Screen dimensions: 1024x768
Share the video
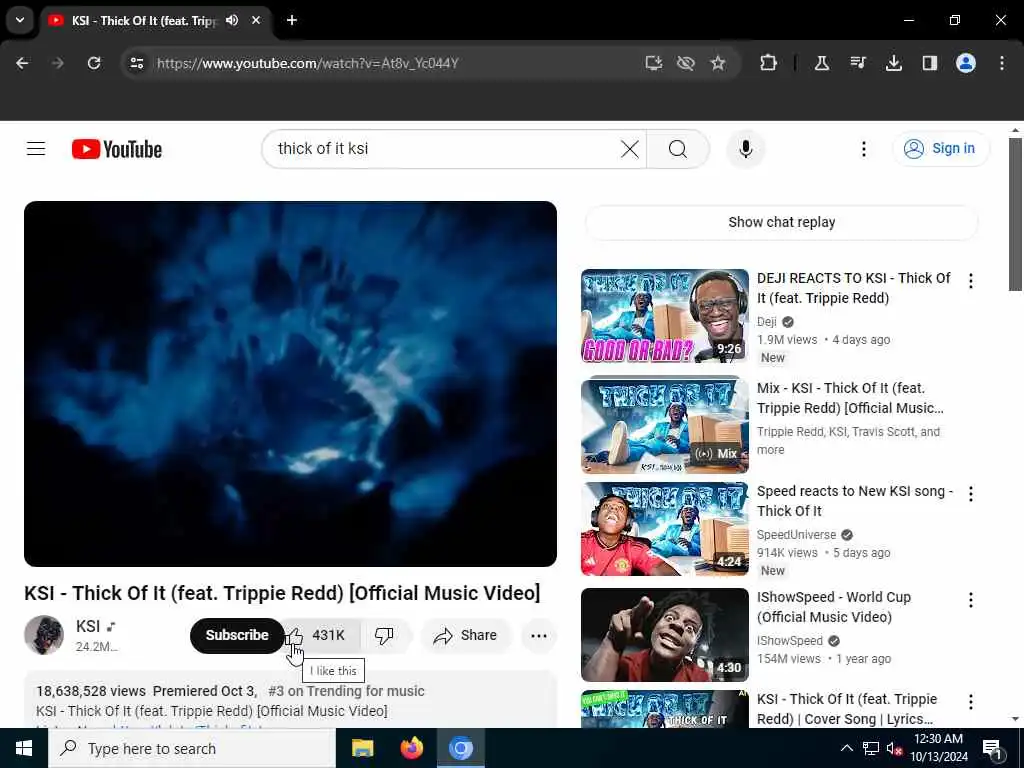(466, 635)
